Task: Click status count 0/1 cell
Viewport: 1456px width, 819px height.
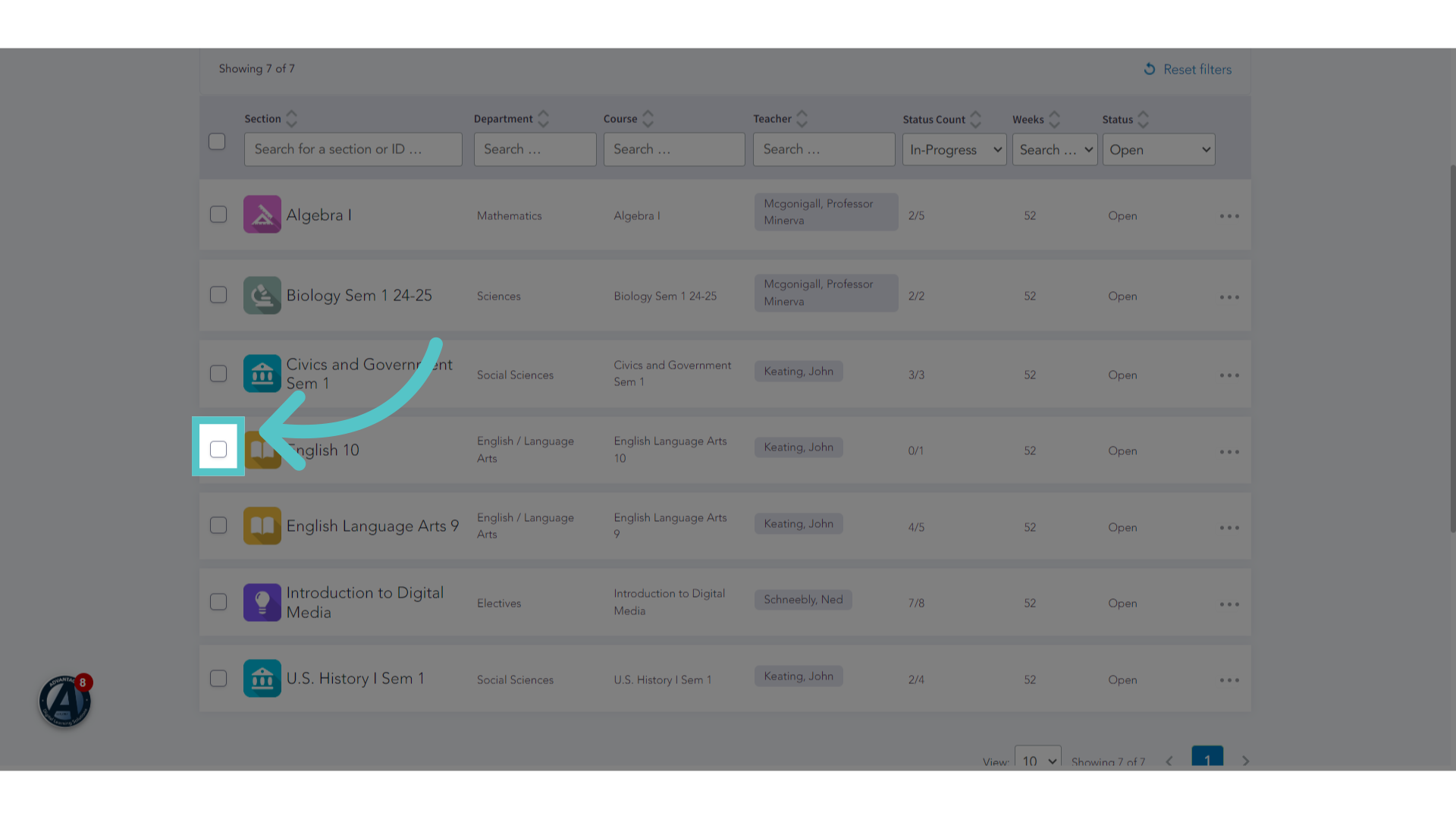Action: (916, 451)
